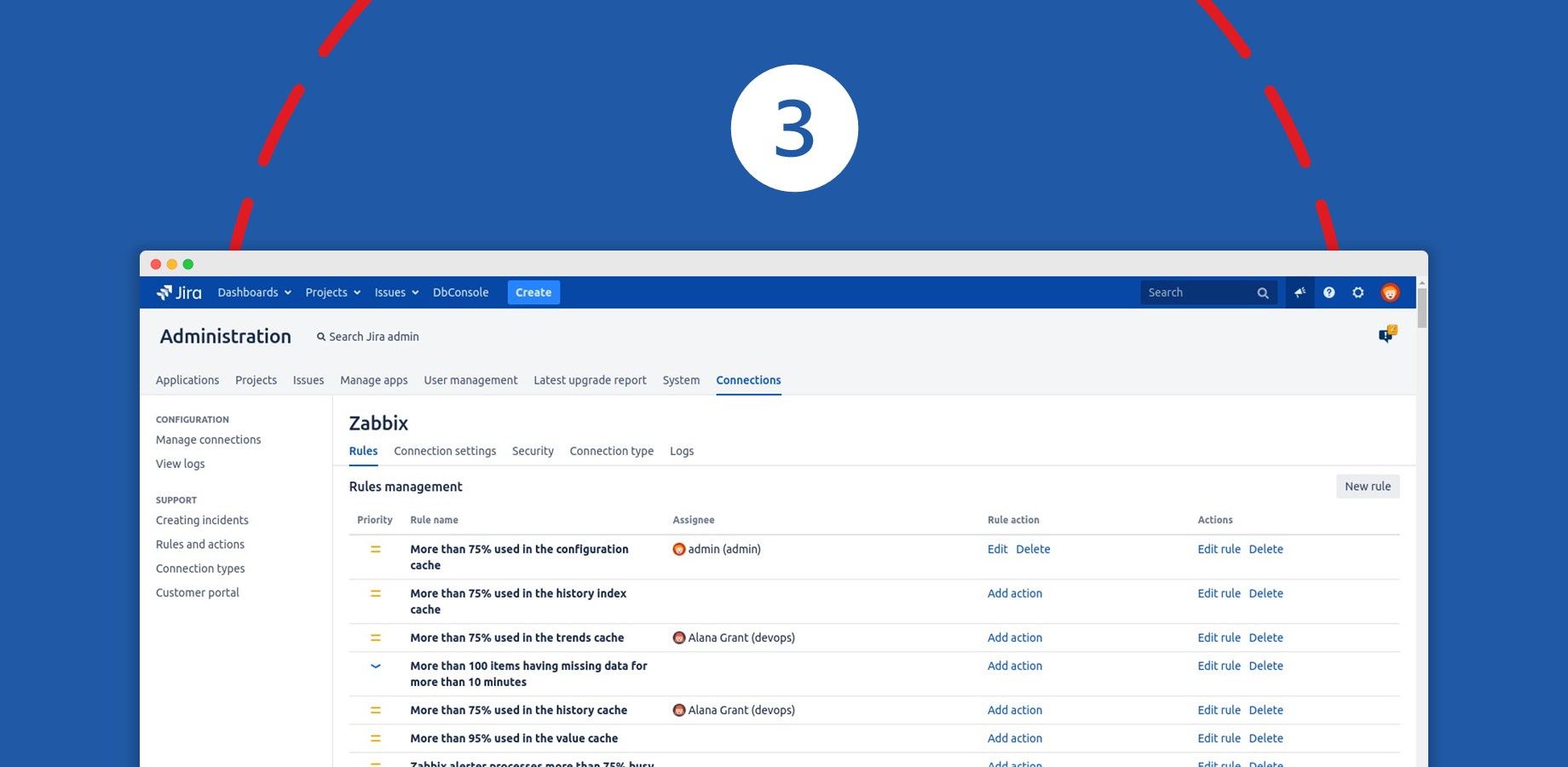Click the notification chat icon with badge
Image resolution: width=1568 pixels, height=767 pixels.
[x=1386, y=335]
